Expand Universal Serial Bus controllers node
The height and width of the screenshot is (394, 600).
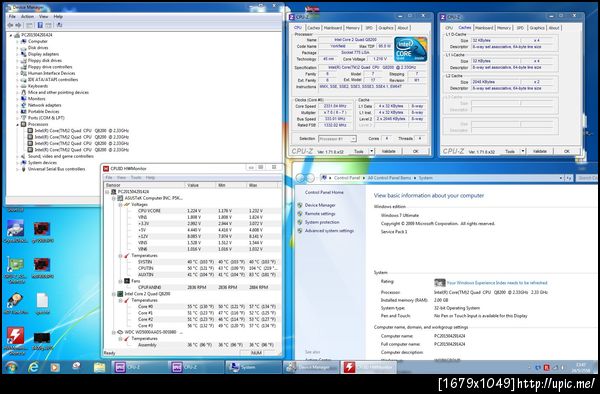[18, 169]
